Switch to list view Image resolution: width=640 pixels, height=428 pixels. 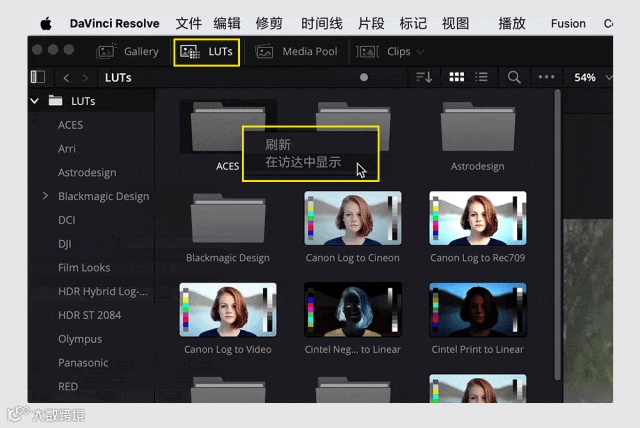pos(482,77)
